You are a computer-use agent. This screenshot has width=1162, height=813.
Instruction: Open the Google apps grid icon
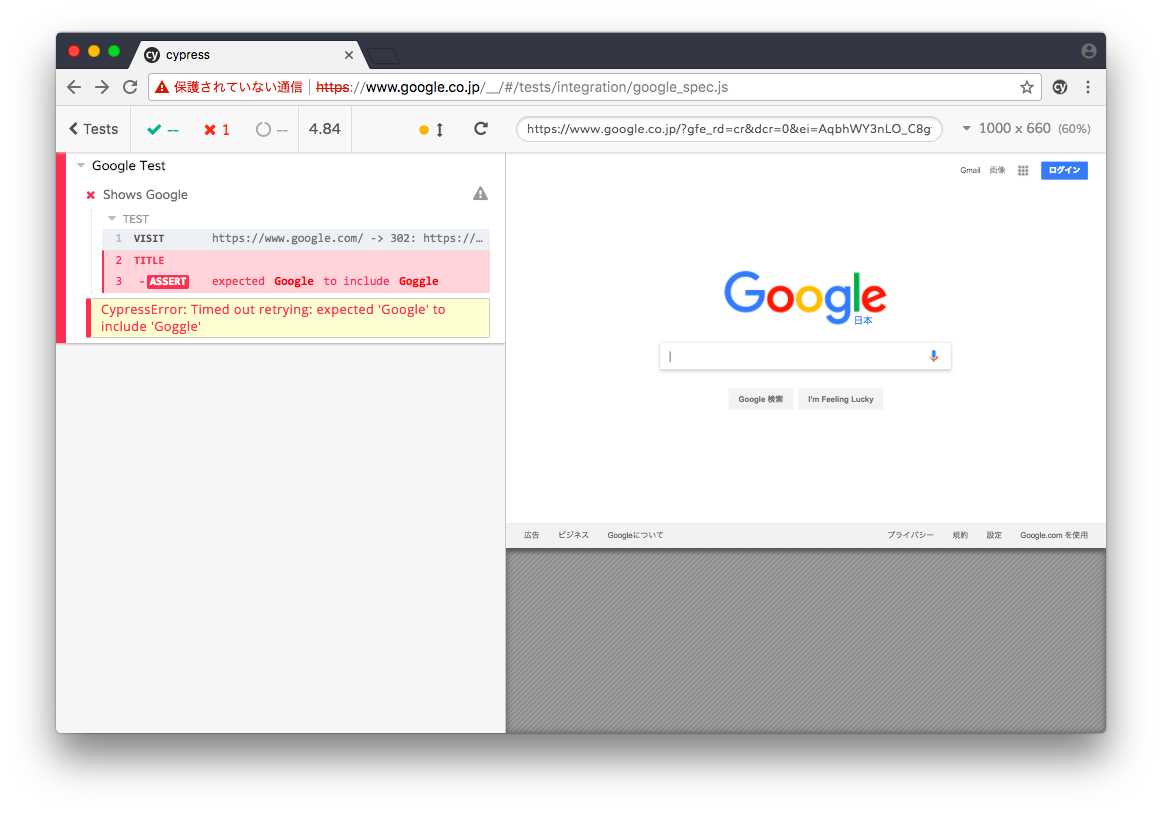click(1023, 170)
